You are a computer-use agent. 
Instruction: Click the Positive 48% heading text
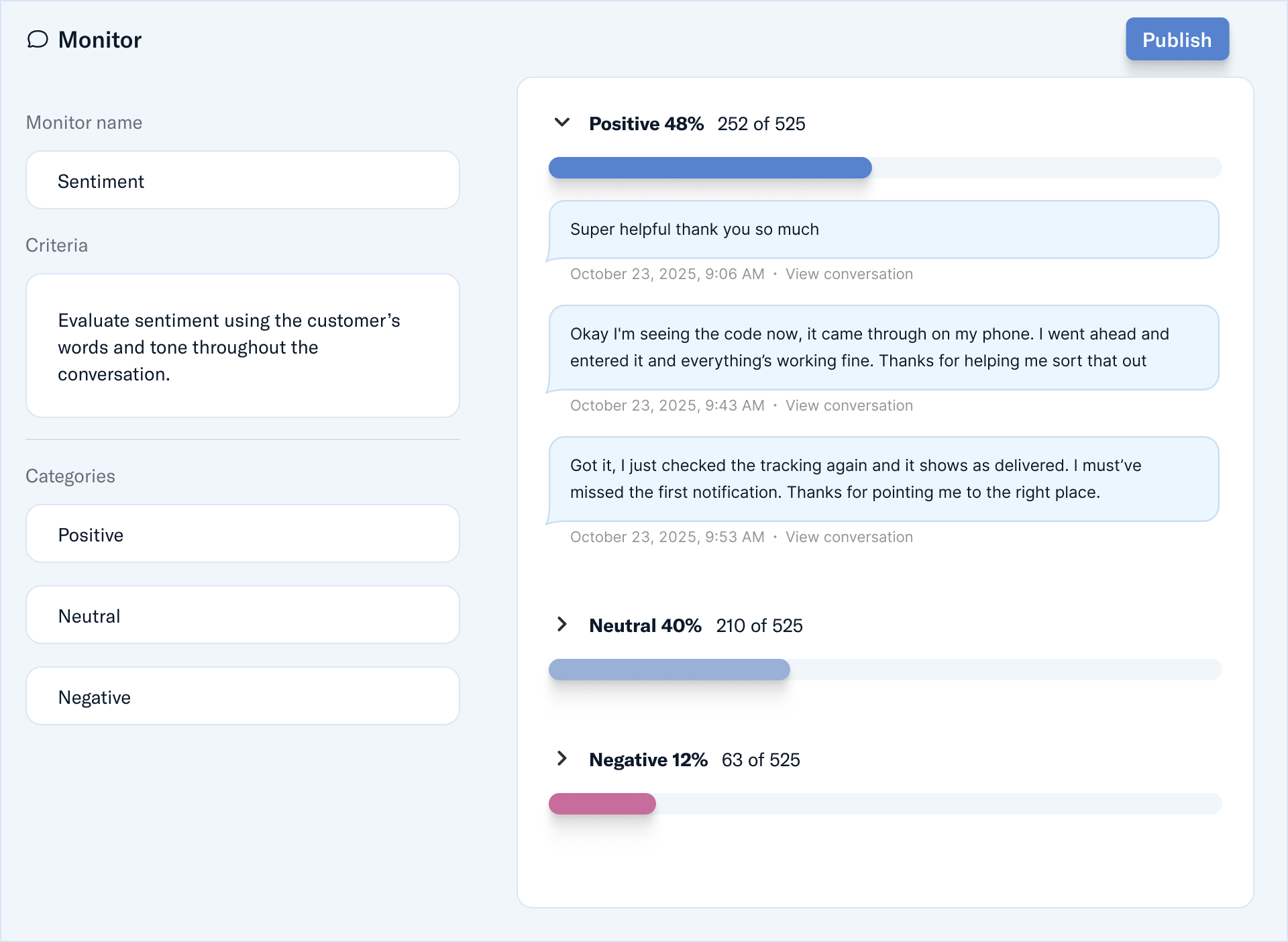click(x=646, y=124)
